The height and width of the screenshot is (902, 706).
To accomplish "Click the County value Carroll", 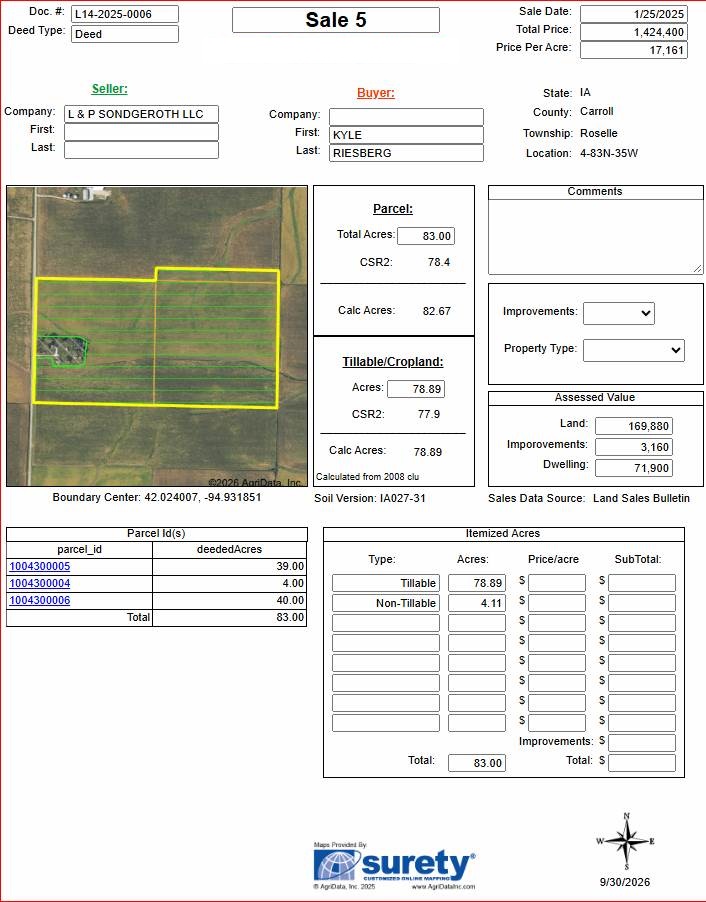I will pyautogui.click(x=597, y=111).
